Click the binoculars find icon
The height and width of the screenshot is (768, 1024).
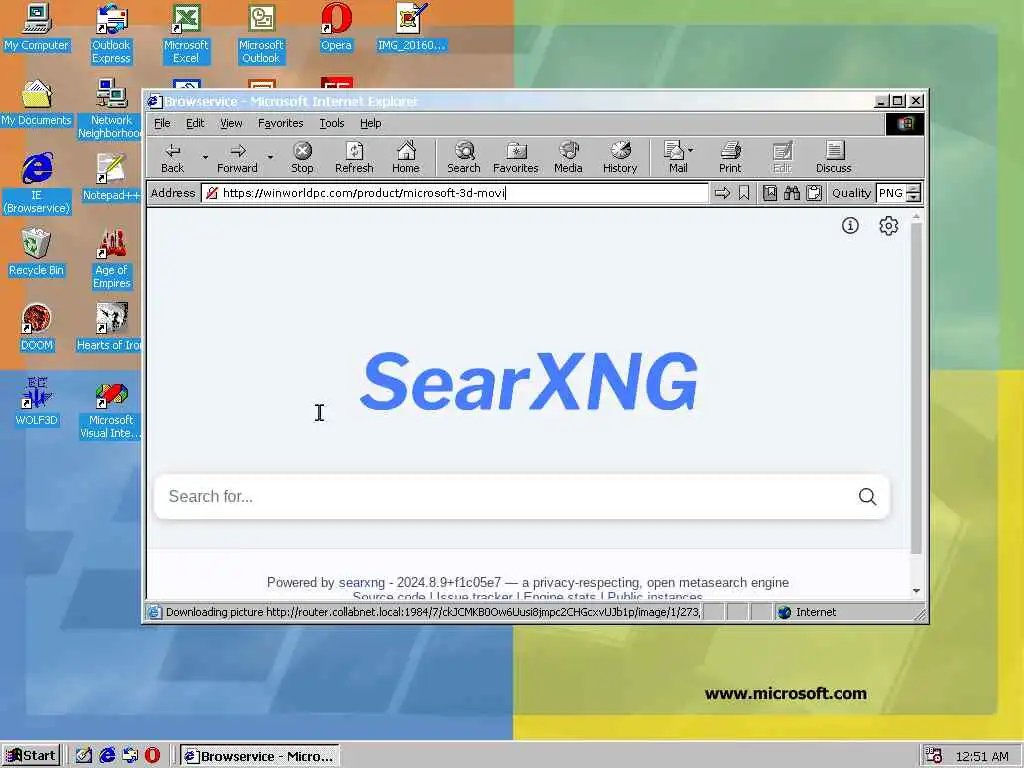click(x=792, y=193)
